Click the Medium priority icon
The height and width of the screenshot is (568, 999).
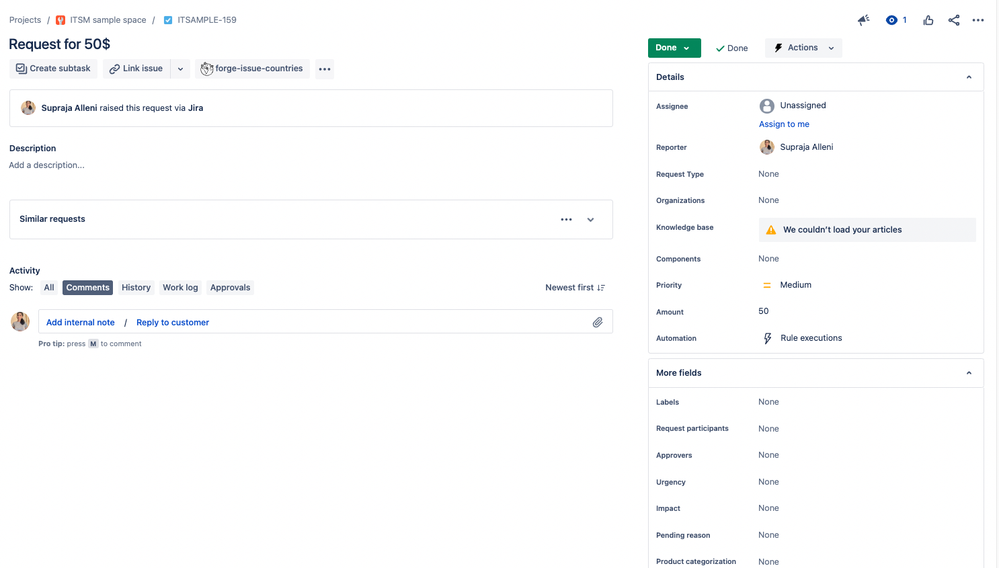coord(767,285)
